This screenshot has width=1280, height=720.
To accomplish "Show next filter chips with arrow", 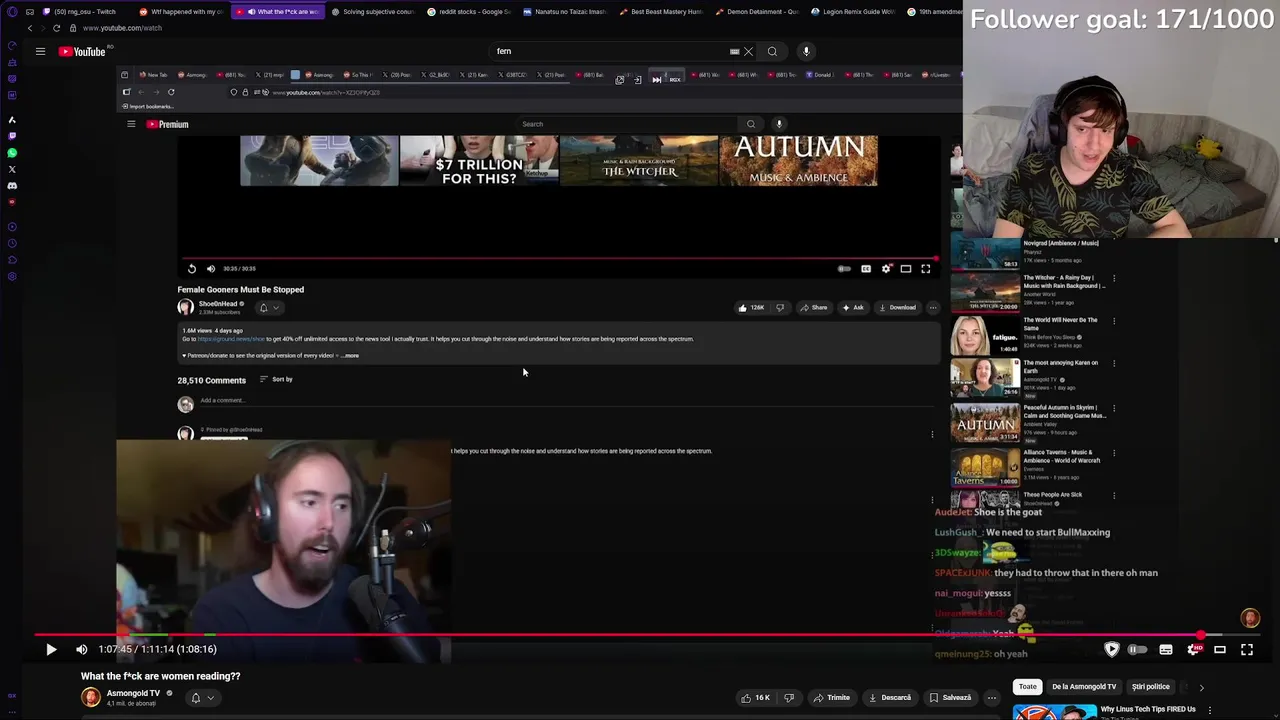I will (x=1201, y=687).
